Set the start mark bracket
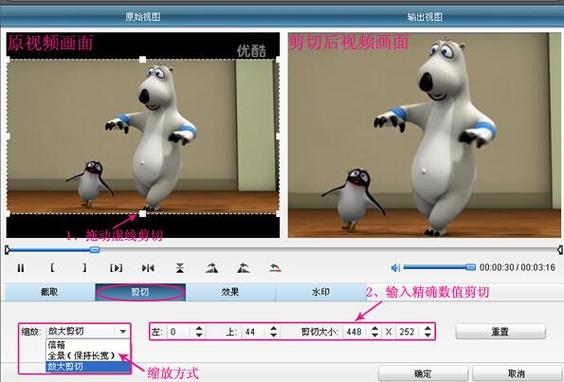The height and width of the screenshot is (382, 564). coord(52,268)
